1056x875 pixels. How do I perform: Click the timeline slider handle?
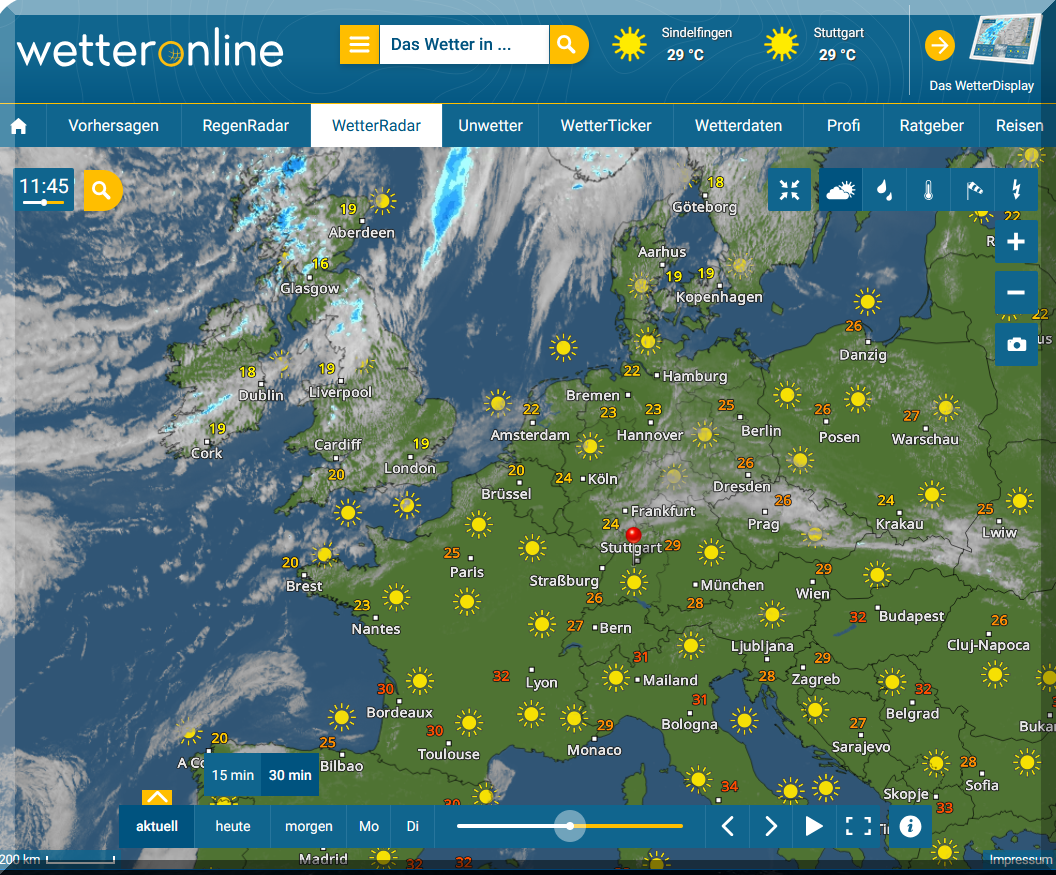click(x=570, y=826)
